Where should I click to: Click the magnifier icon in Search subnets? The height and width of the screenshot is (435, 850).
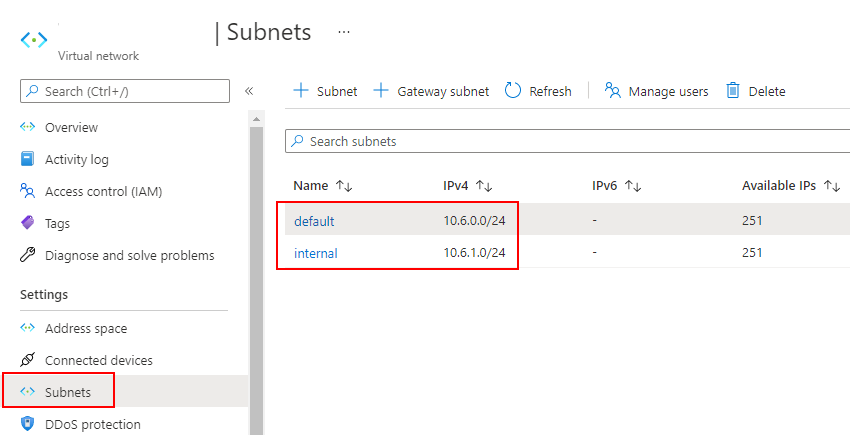coord(297,141)
